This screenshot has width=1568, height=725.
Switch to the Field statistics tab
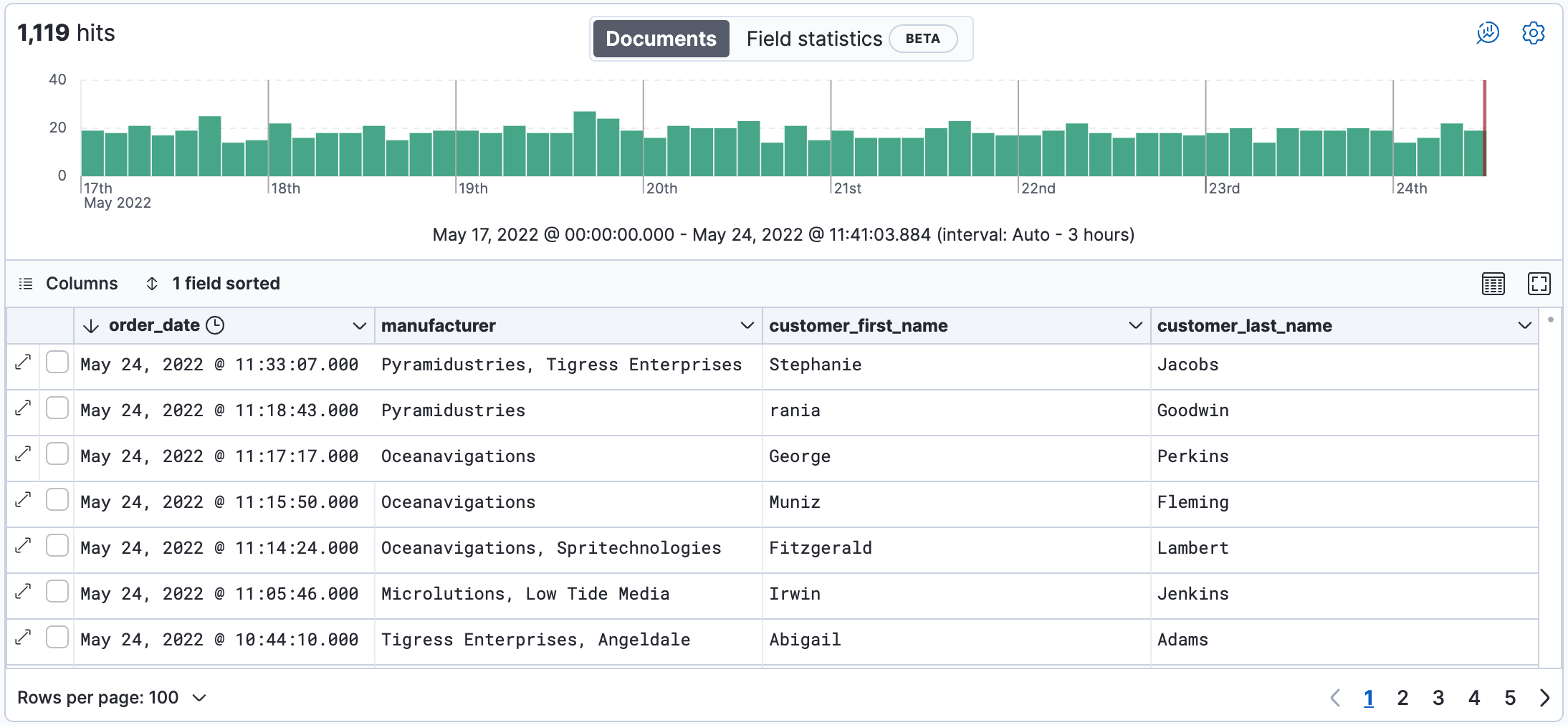click(x=813, y=39)
